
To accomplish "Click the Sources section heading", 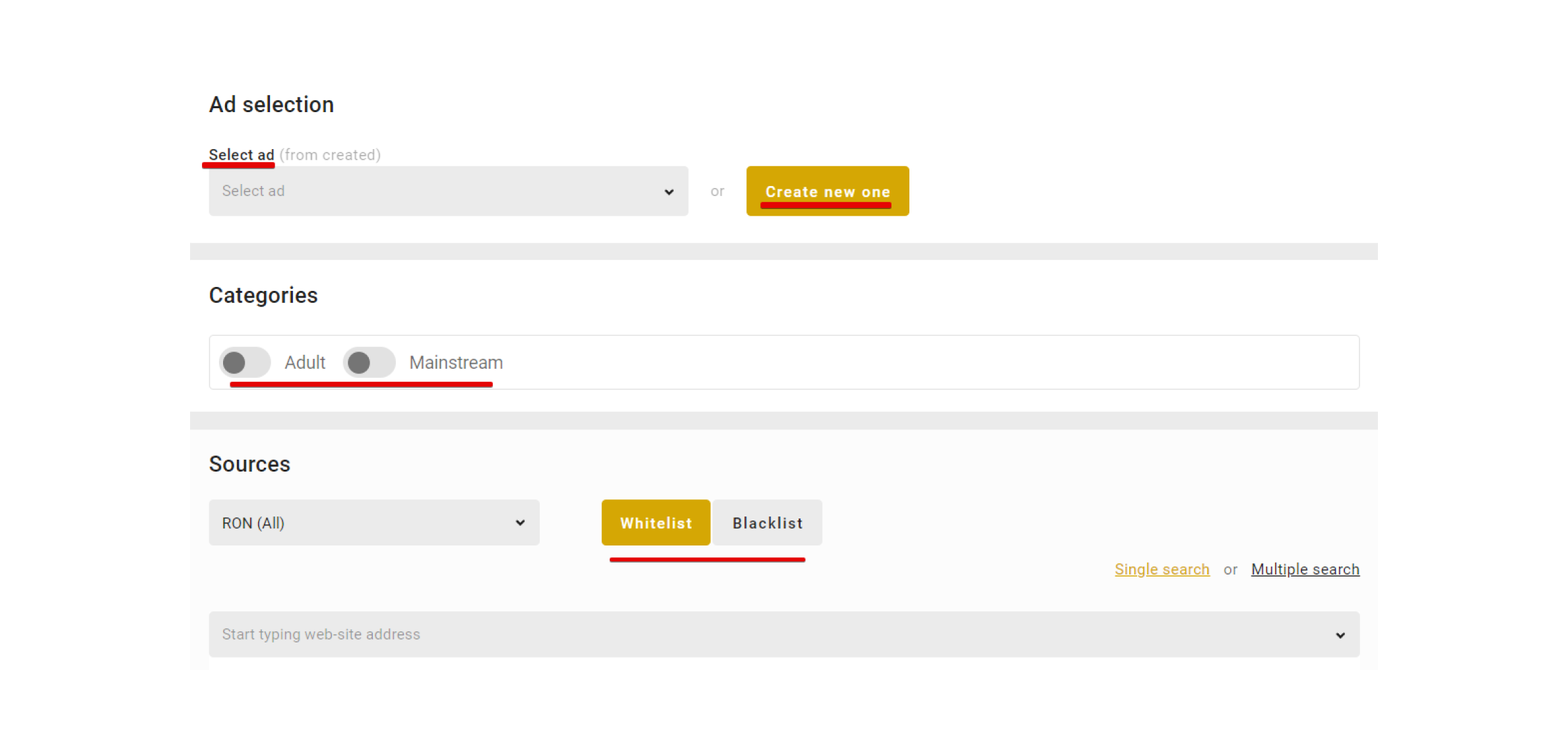I will pyautogui.click(x=249, y=464).
